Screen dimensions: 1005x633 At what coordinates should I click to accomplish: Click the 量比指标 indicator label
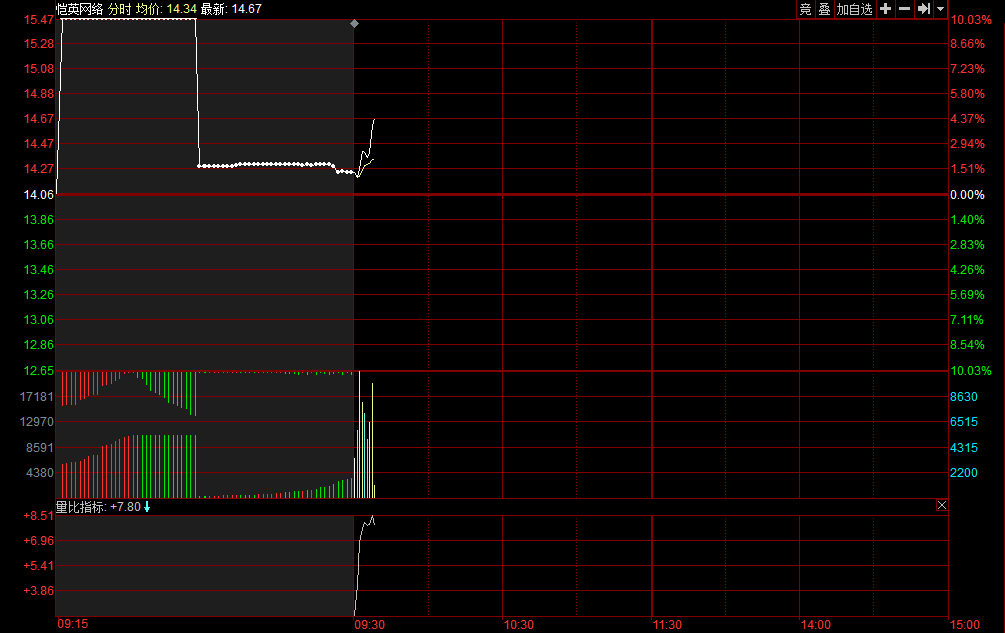pos(80,507)
